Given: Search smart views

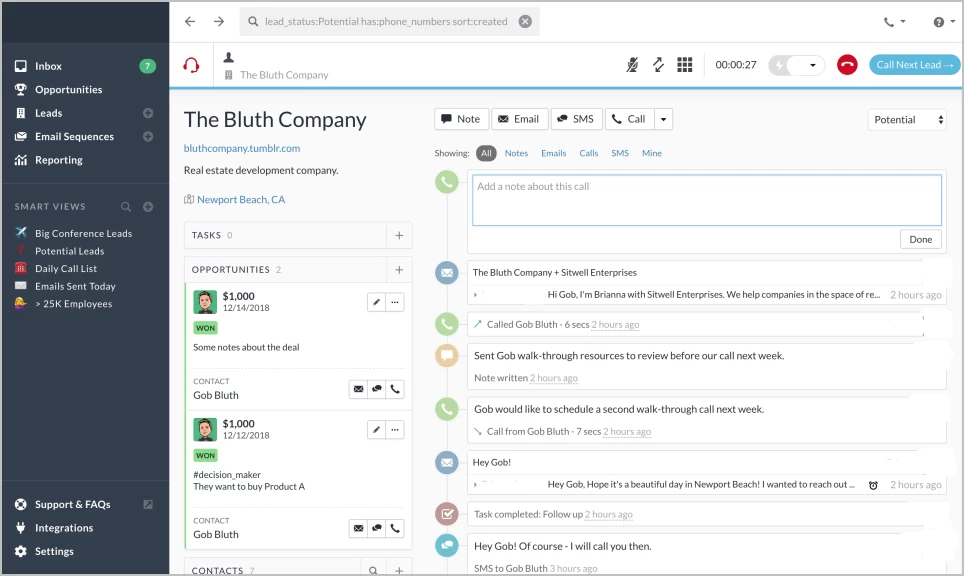Looking at the screenshot, I should (x=126, y=207).
